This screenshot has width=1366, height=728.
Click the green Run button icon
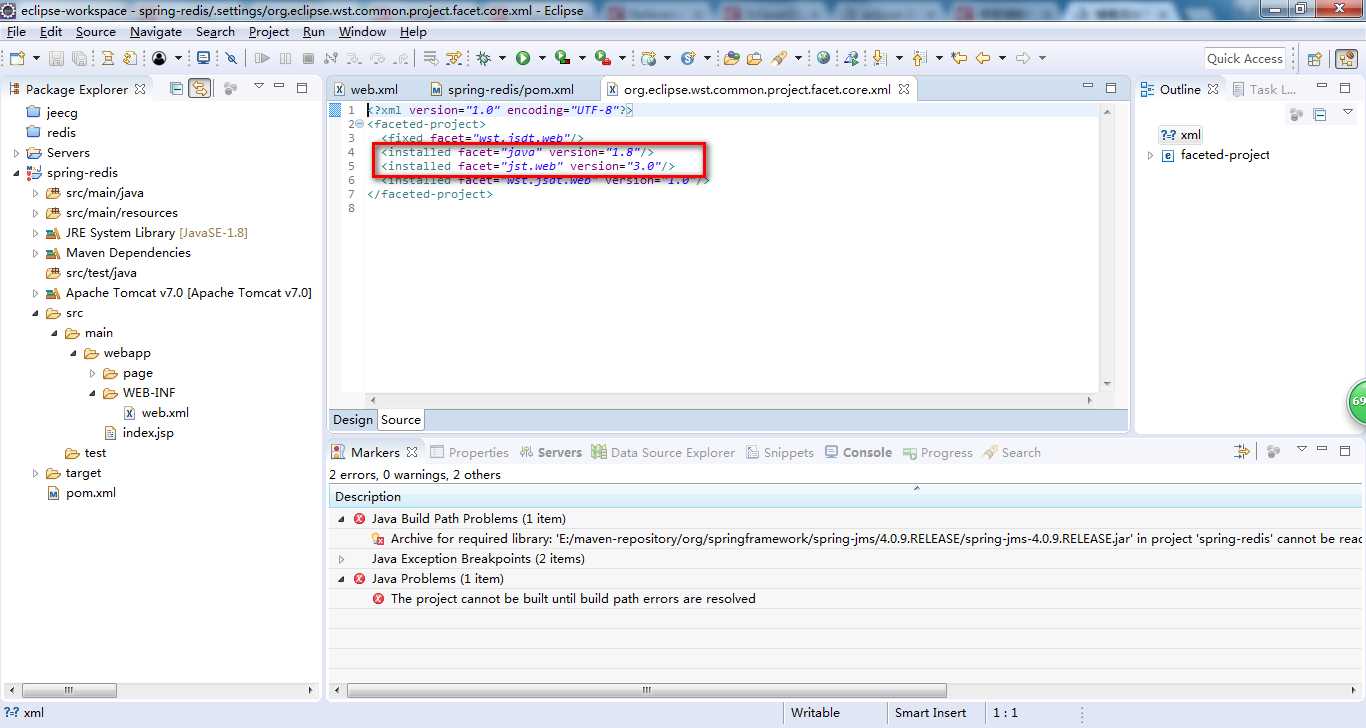523,58
